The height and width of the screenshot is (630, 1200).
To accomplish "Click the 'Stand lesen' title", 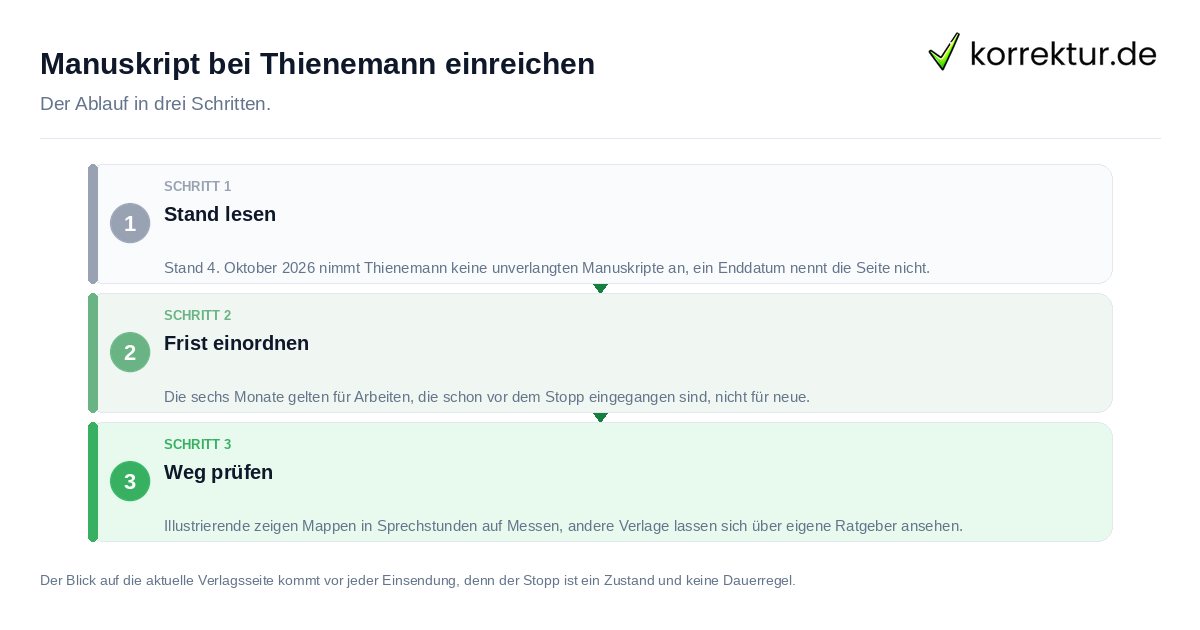I will [220, 214].
